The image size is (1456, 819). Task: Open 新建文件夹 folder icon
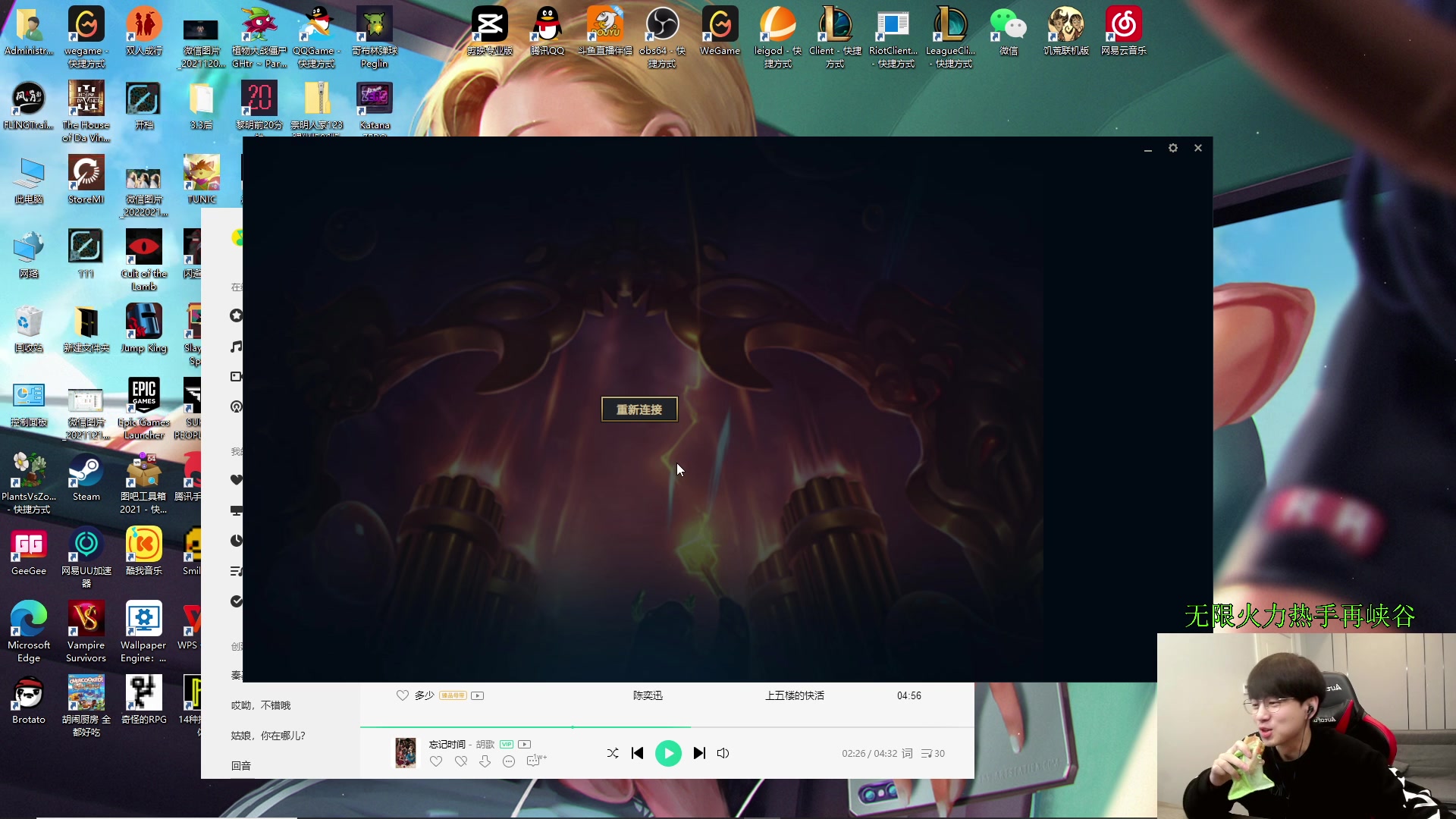[x=86, y=328]
